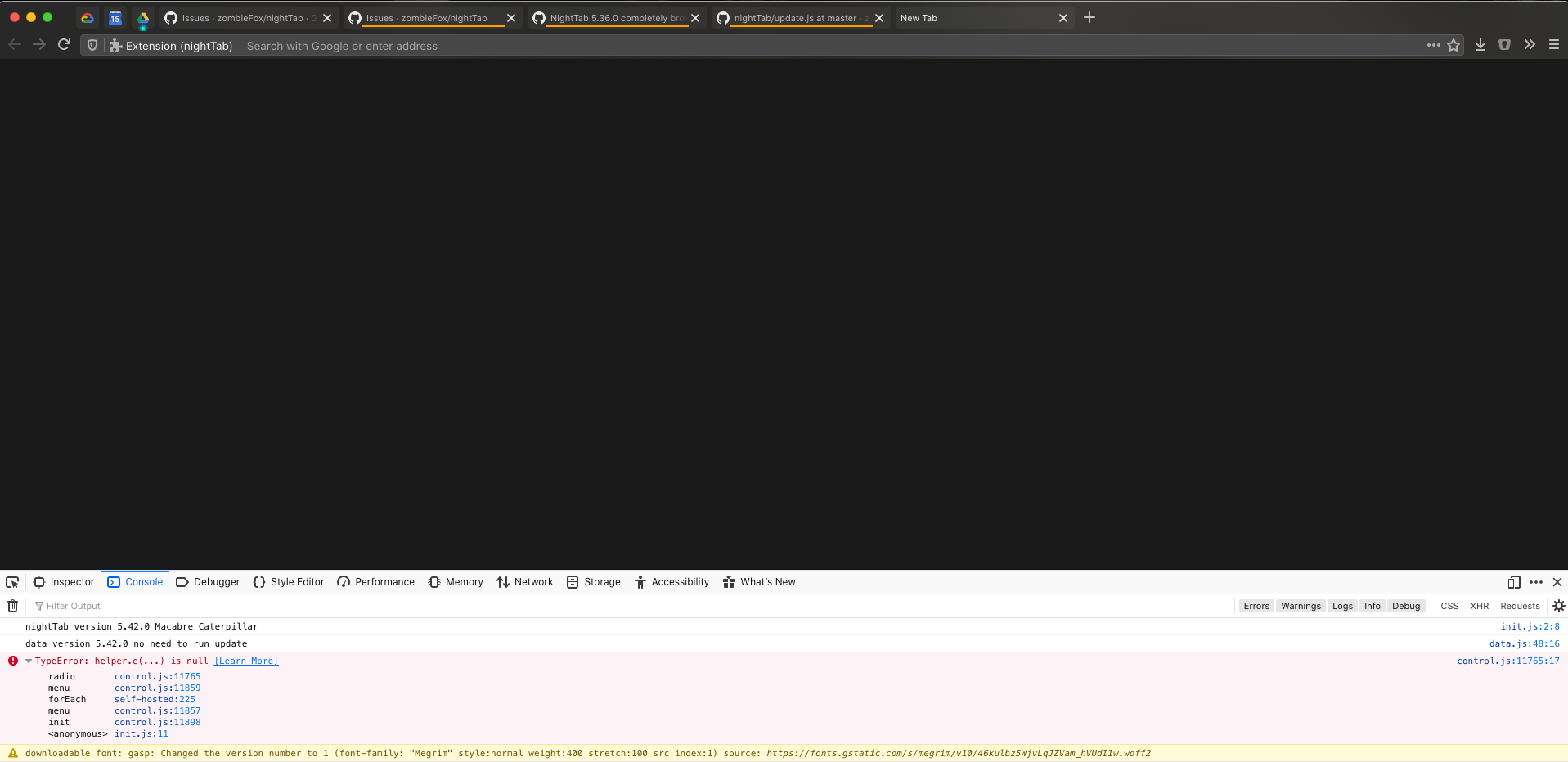Screen dimensions: 1568x762
Task: Switch to the Accessibility panel
Action: pyautogui.click(x=672, y=582)
